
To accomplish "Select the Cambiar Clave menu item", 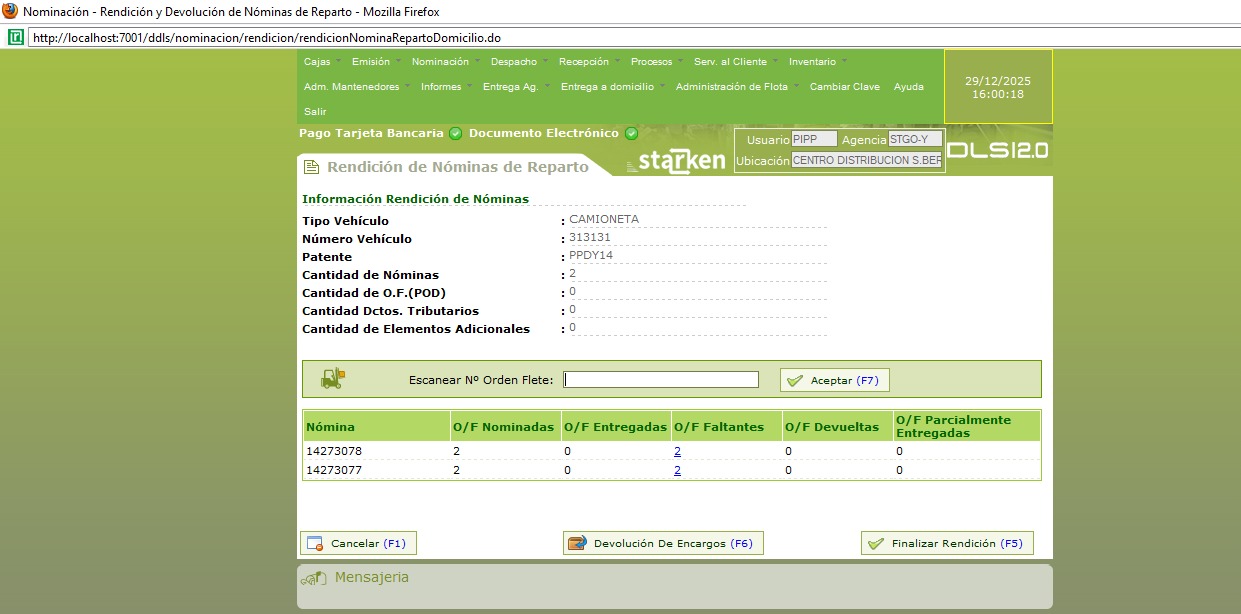I will pyautogui.click(x=844, y=87).
